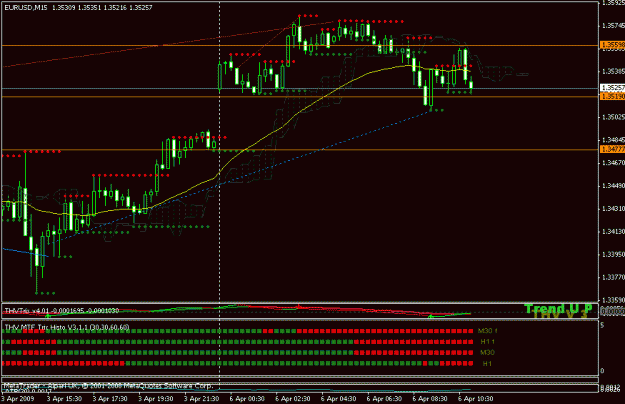The width and height of the screenshot is (625, 404).
Task: Click the time axis label 6 Apr 08:30
Action: click(430, 398)
